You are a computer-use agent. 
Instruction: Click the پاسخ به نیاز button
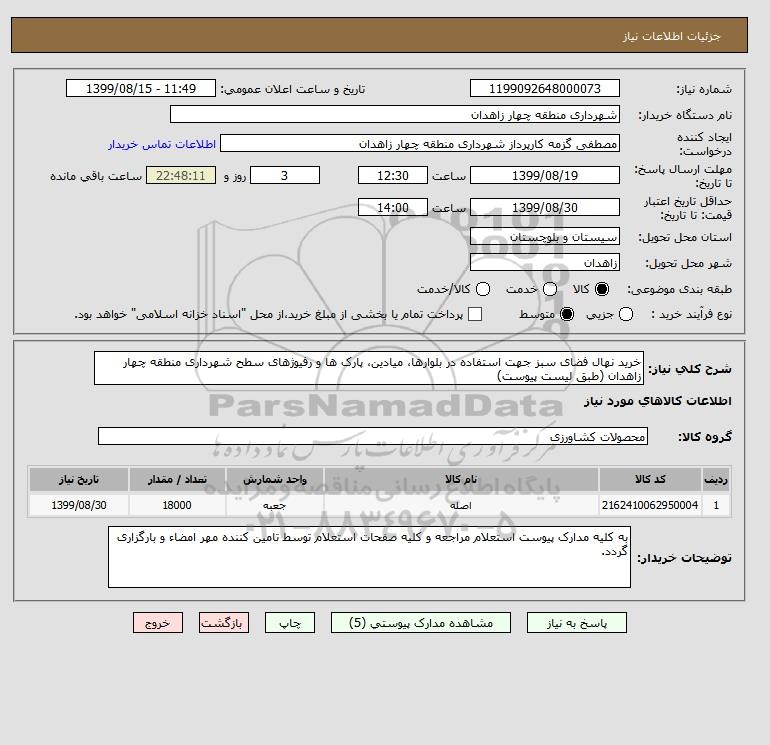pos(577,623)
